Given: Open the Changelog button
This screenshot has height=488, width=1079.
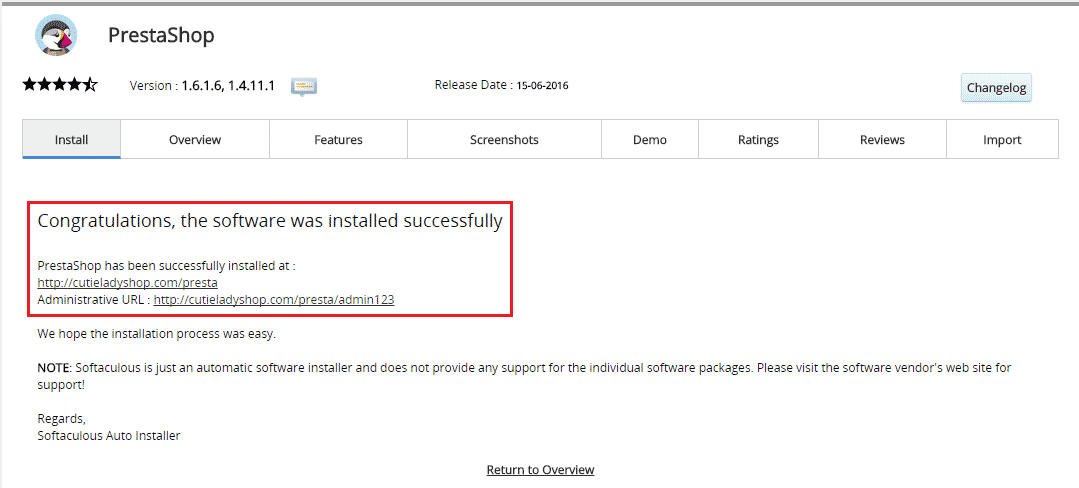Looking at the screenshot, I should 996,88.
